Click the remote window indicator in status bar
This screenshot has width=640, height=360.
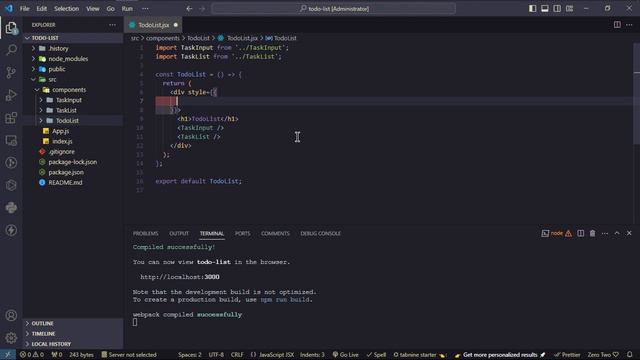pyautogui.click(x=8, y=355)
